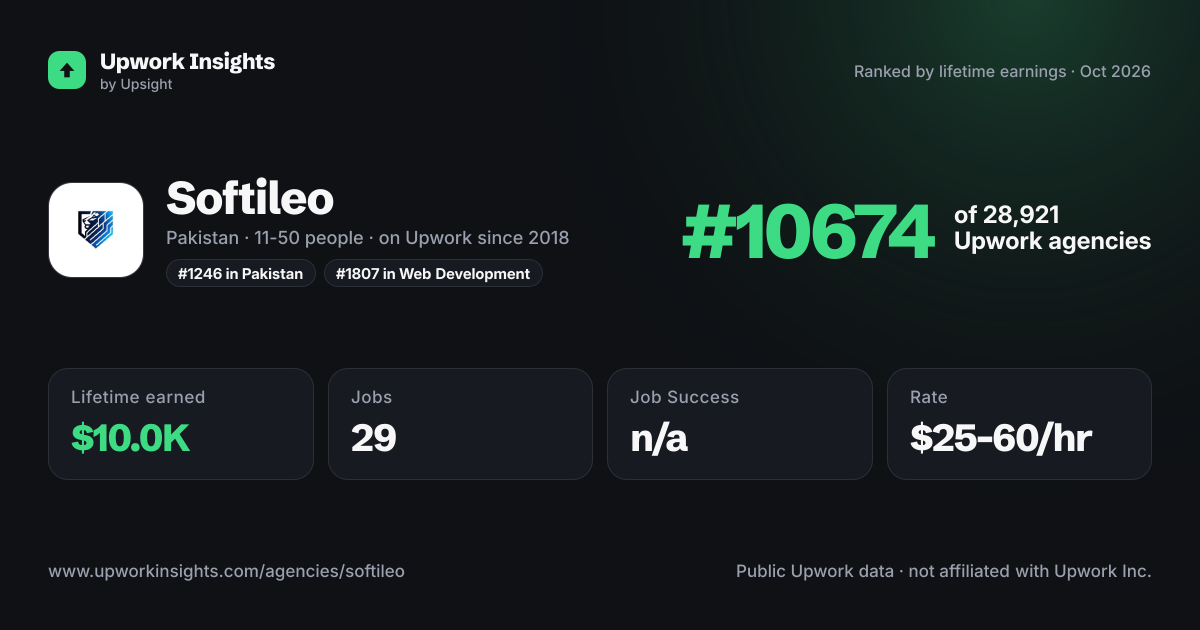The image size is (1200, 630).
Task: Click the Softileo agency name heading
Action: [250, 199]
